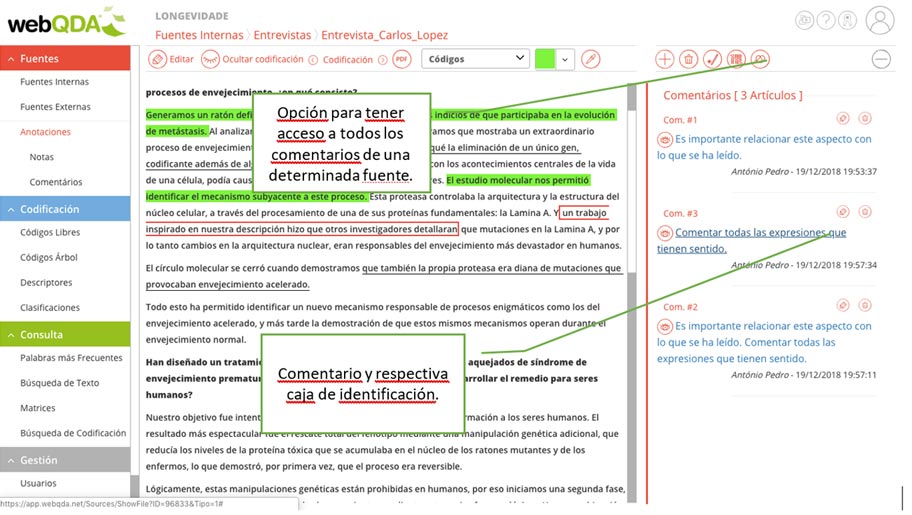Click the Com. #2 comment text
The width and height of the screenshot is (912, 515).
(764, 342)
